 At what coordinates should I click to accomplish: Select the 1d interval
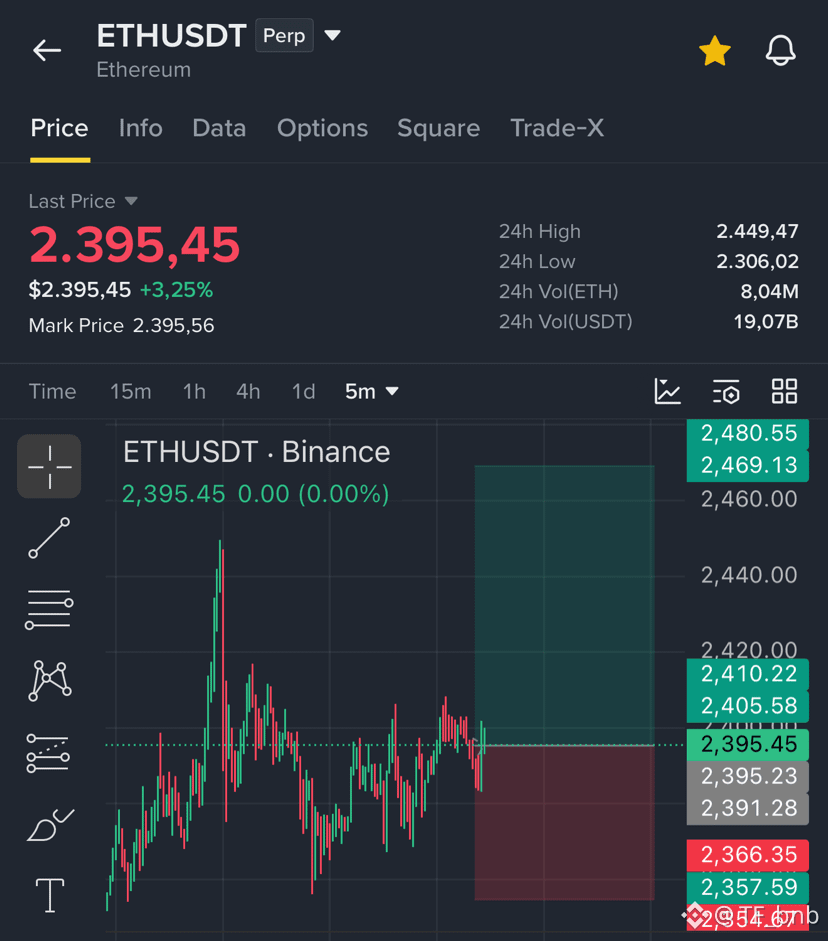(x=303, y=391)
